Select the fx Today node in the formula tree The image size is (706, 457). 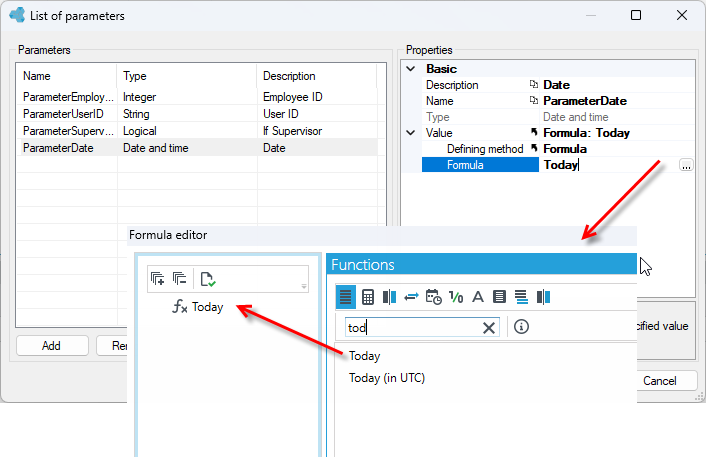(198, 307)
